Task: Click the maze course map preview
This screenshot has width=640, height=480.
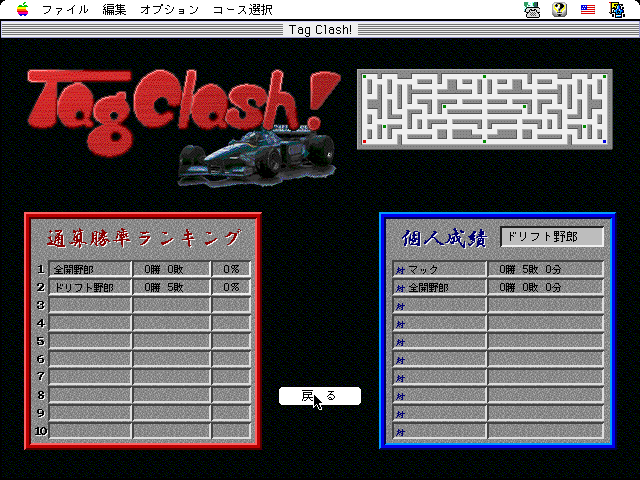Action: tap(484, 109)
